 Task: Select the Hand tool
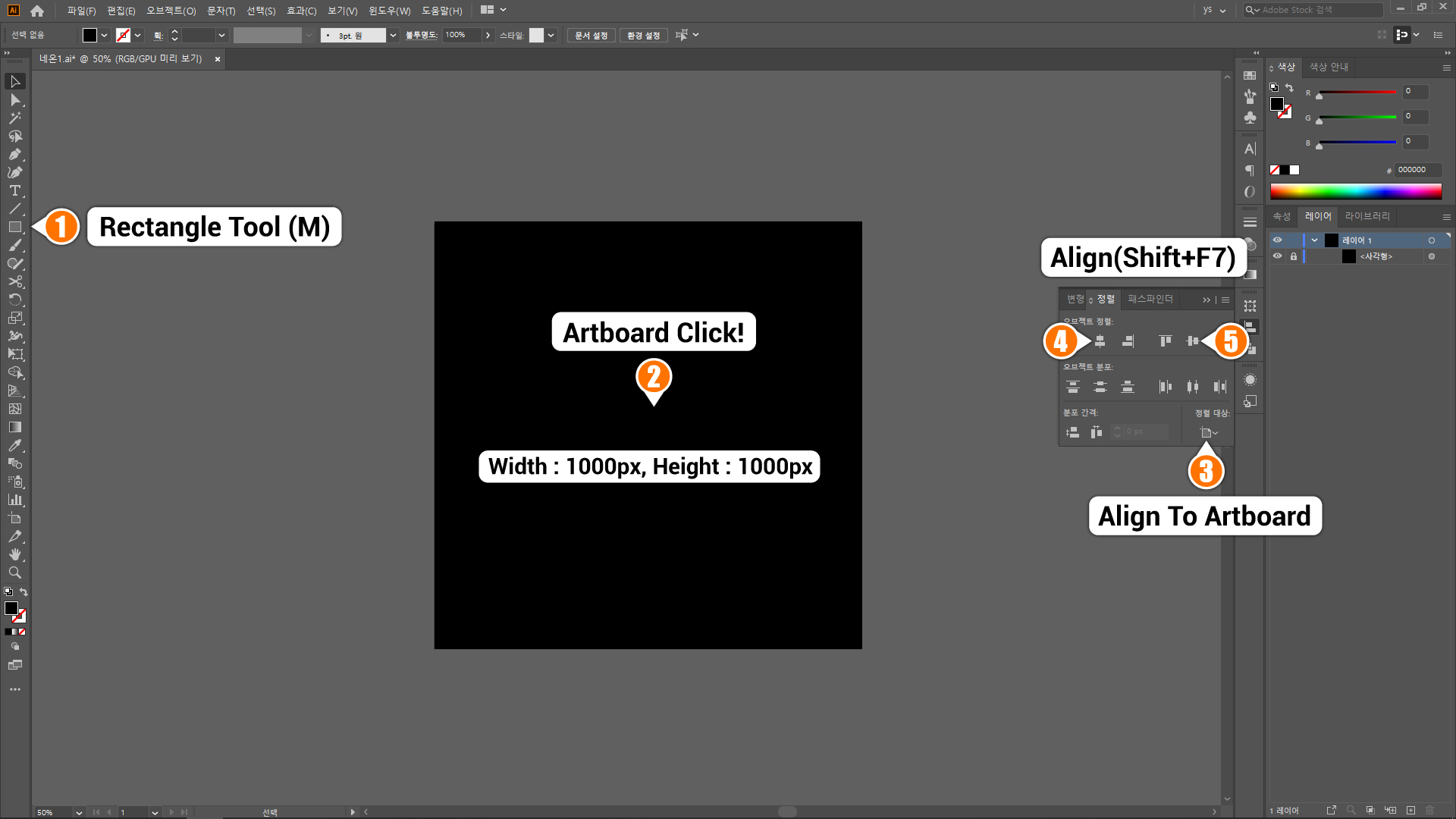click(x=14, y=554)
